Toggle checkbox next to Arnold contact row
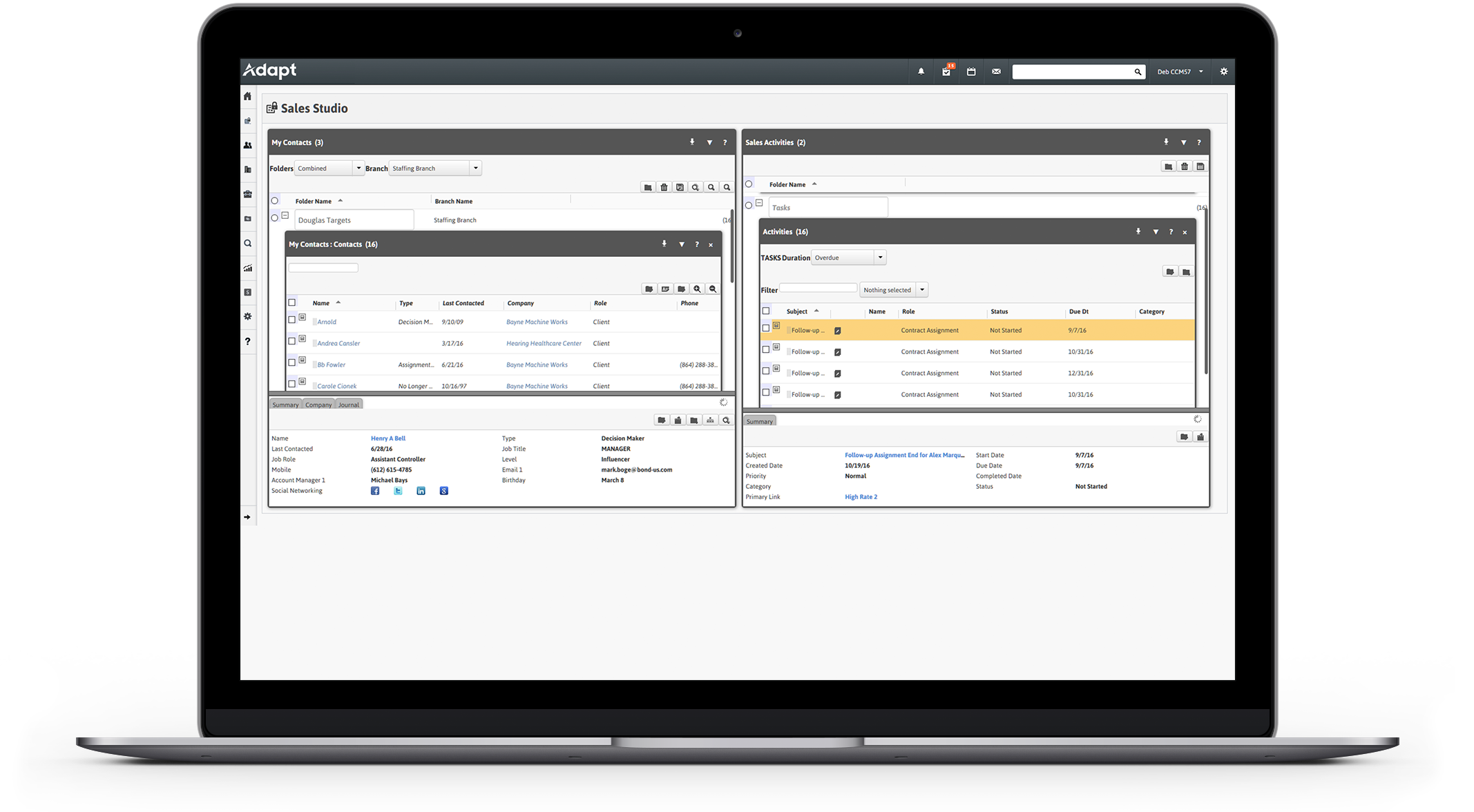The height and width of the screenshot is (812, 1474). click(x=292, y=320)
